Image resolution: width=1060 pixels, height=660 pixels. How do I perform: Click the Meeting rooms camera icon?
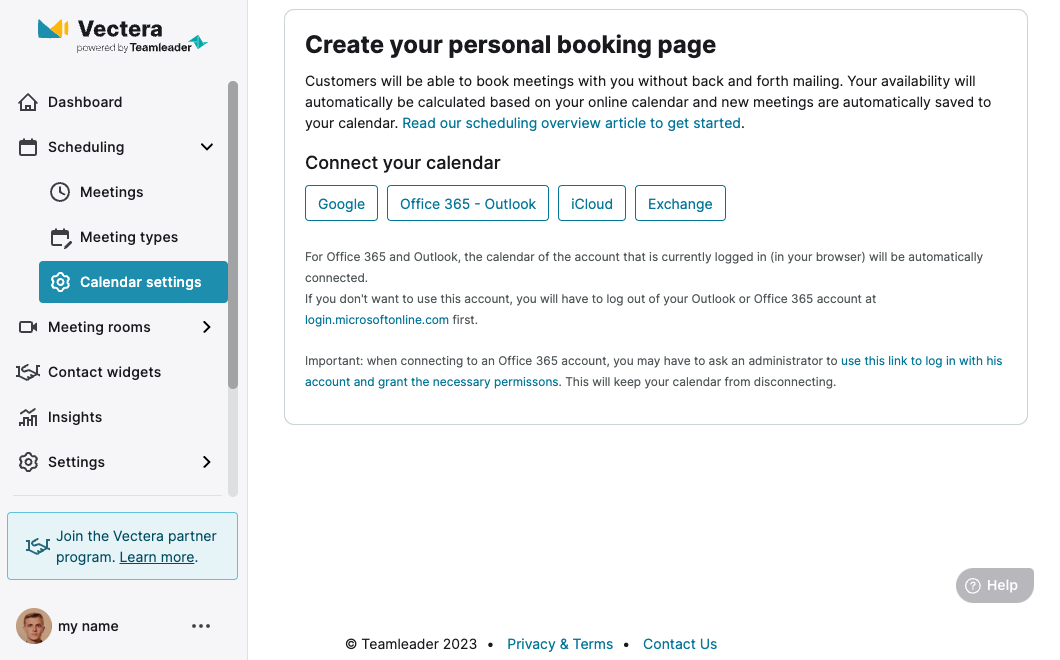(x=28, y=327)
